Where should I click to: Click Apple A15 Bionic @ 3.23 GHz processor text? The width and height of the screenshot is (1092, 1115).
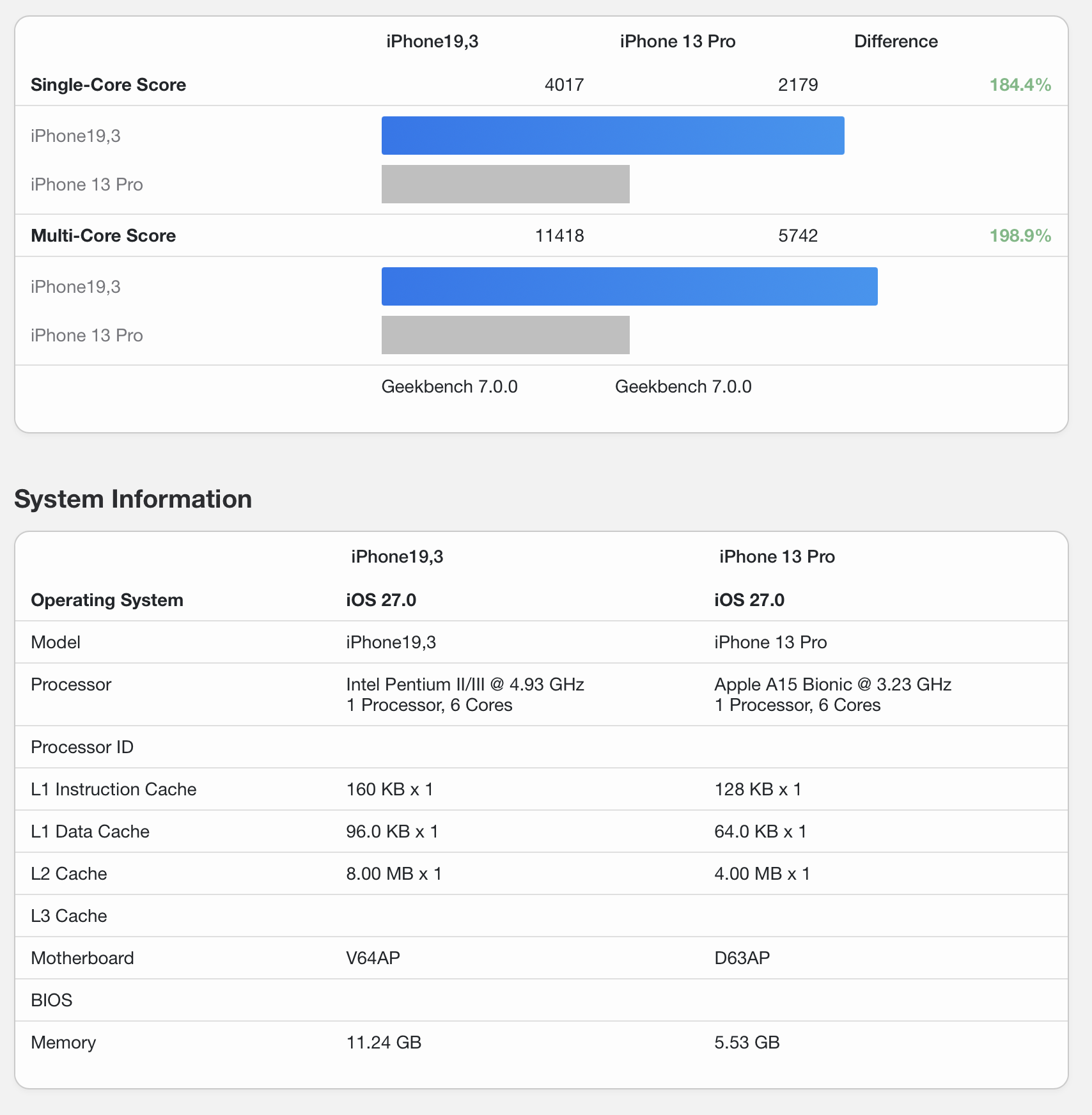coord(832,685)
